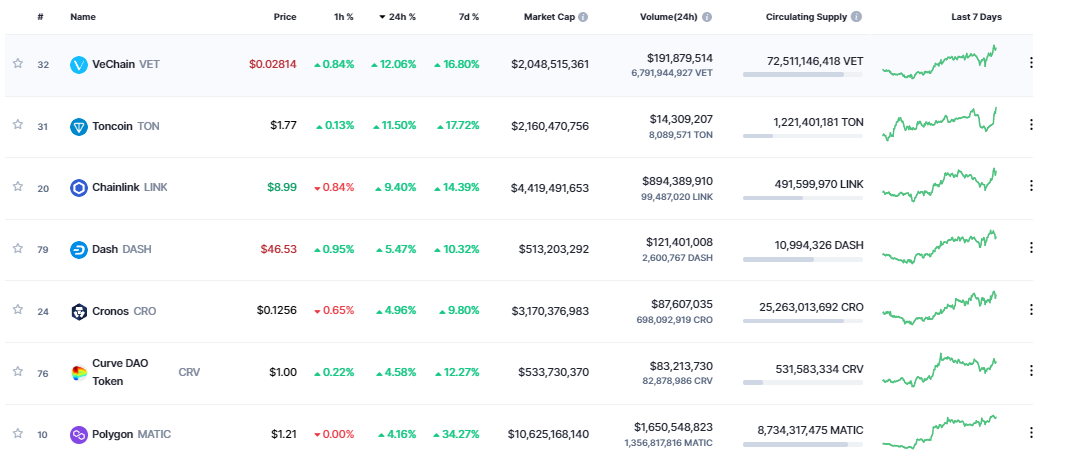Sort the table by # rank header

[x=40, y=17]
